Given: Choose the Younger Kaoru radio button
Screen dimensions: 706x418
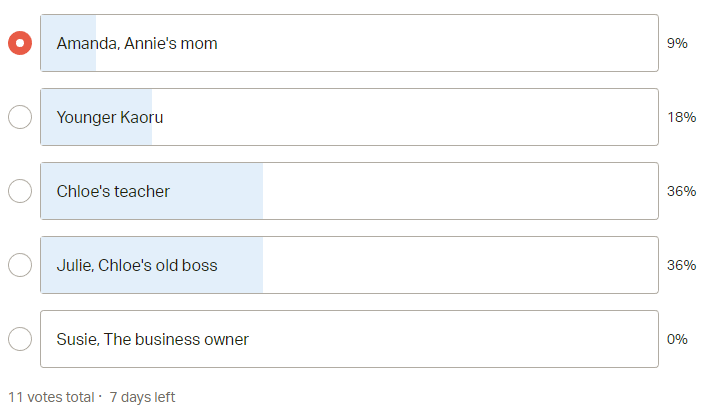Looking at the screenshot, I should [20, 117].
